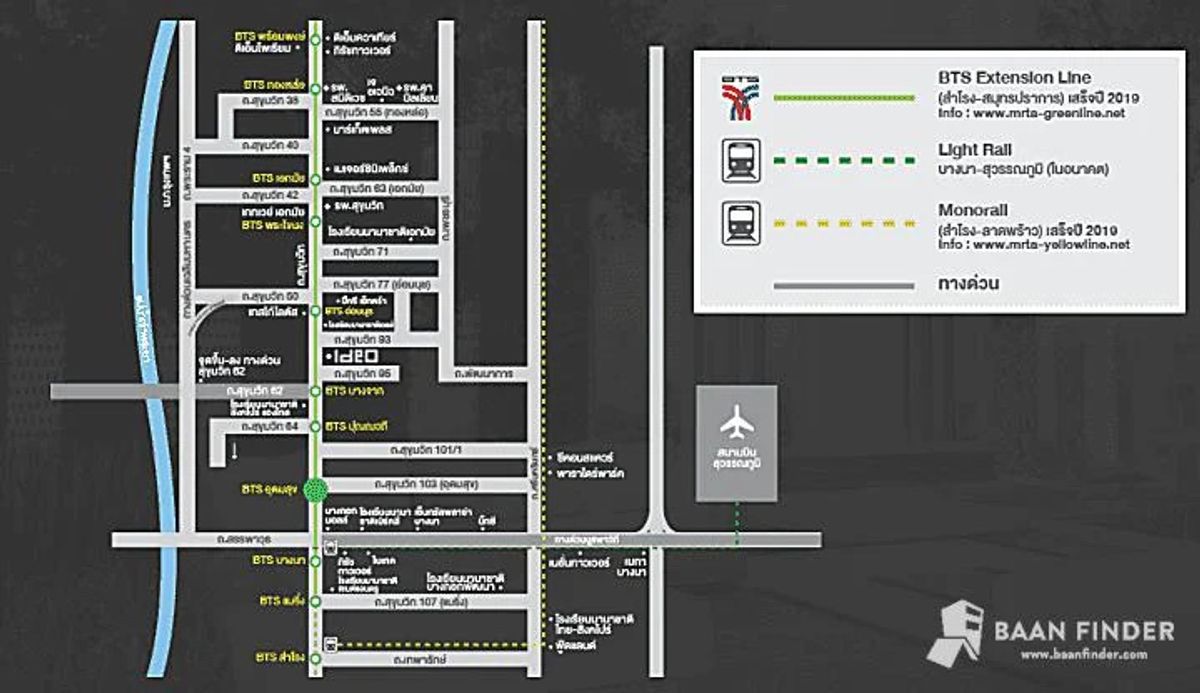Click the station circle at BTS ทองหล่อ
This screenshot has height=693, width=1200.
coord(316,87)
